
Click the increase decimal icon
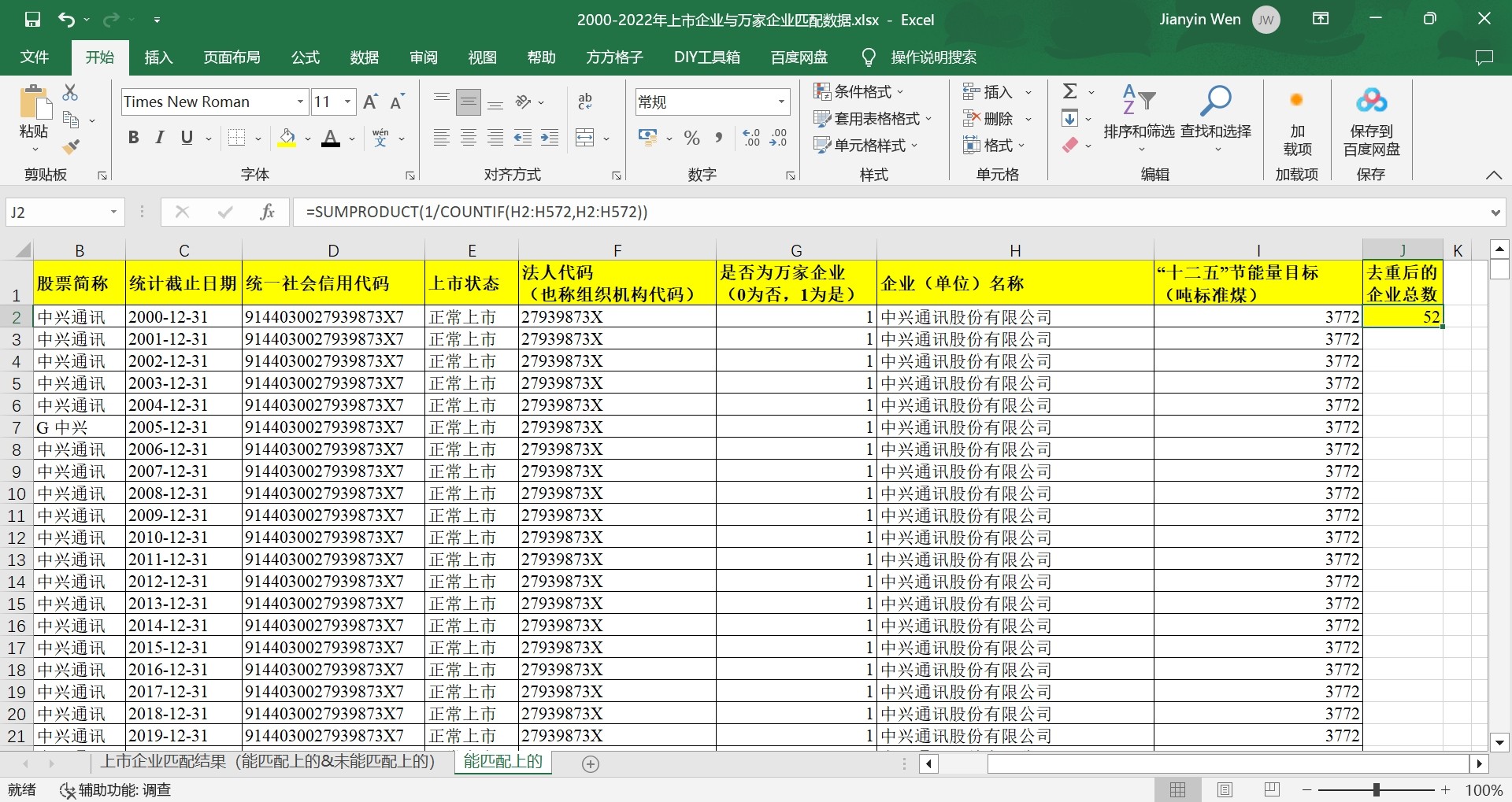coord(752,139)
